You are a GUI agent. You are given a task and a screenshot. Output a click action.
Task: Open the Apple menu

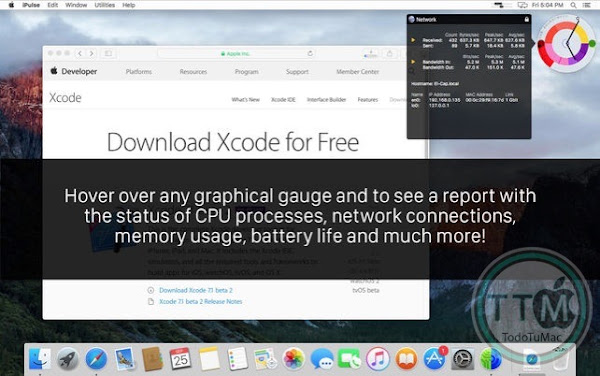coord(11,5)
